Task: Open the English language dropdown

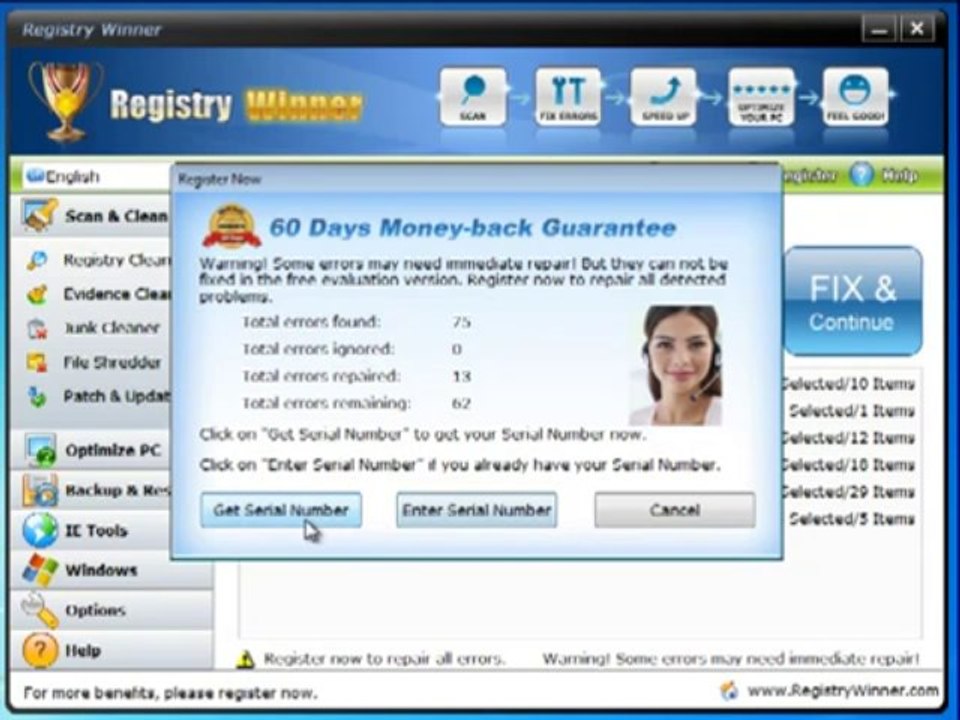Action: [x=98, y=176]
